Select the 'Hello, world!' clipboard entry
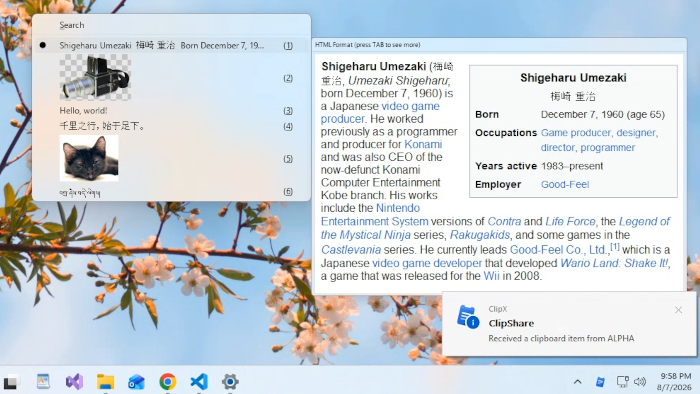 coord(83,111)
